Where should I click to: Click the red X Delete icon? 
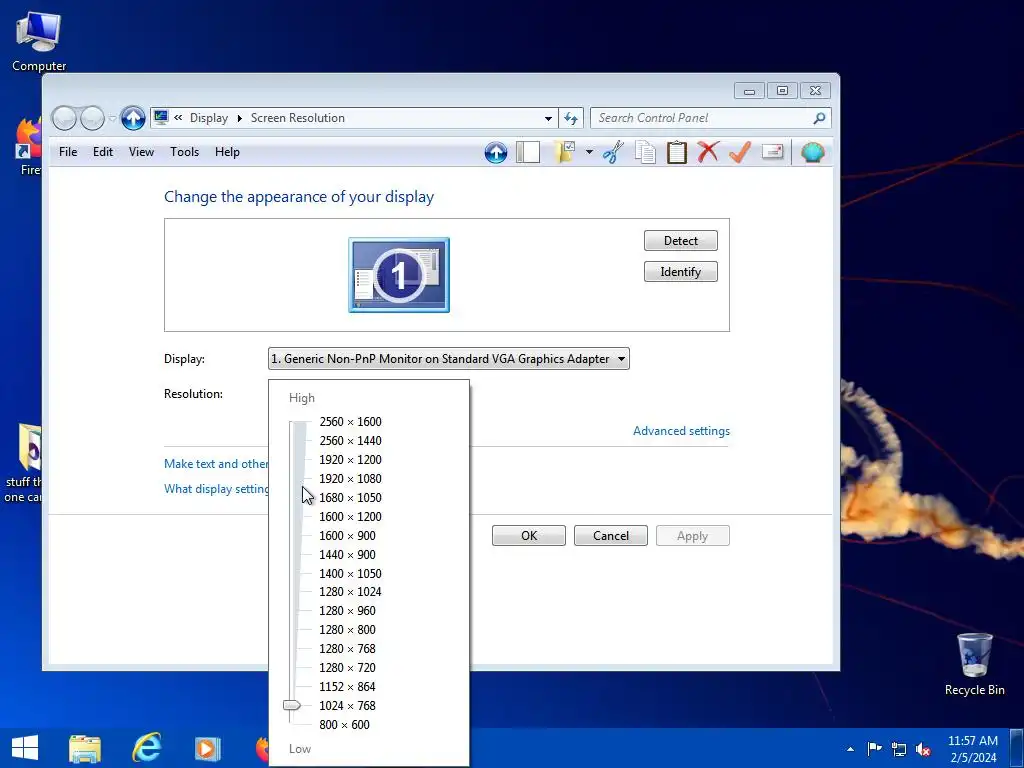(x=708, y=152)
